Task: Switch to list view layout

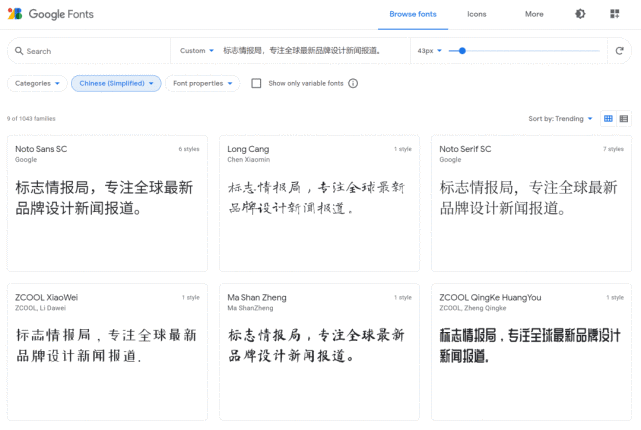Action: pyautogui.click(x=623, y=119)
